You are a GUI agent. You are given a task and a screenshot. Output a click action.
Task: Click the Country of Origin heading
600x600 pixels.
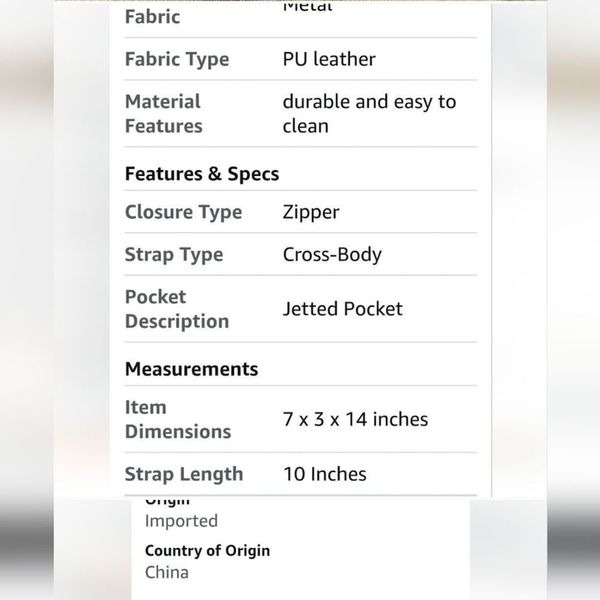pos(207,551)
